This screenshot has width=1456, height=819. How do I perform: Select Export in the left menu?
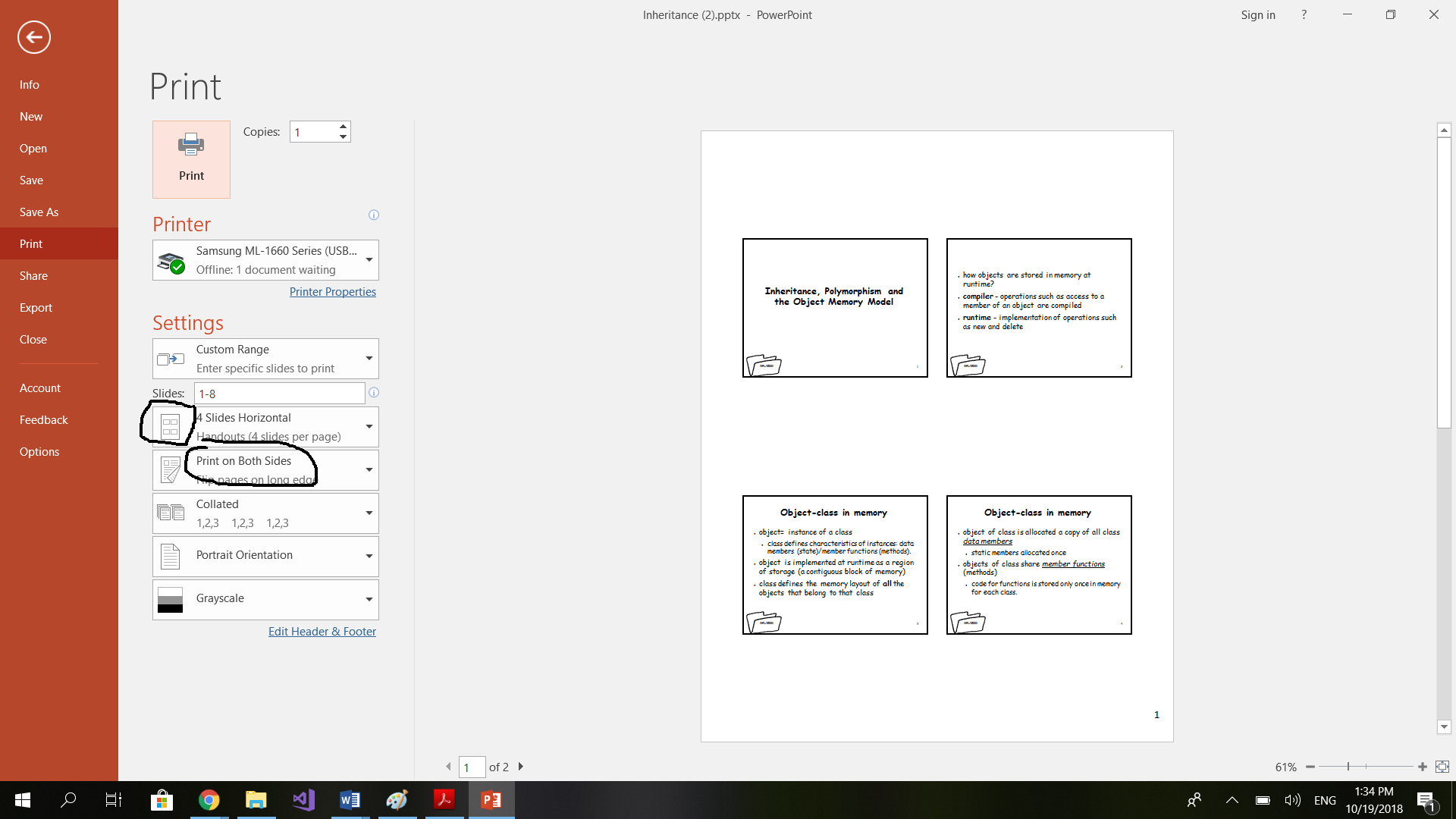coord(36,308)
